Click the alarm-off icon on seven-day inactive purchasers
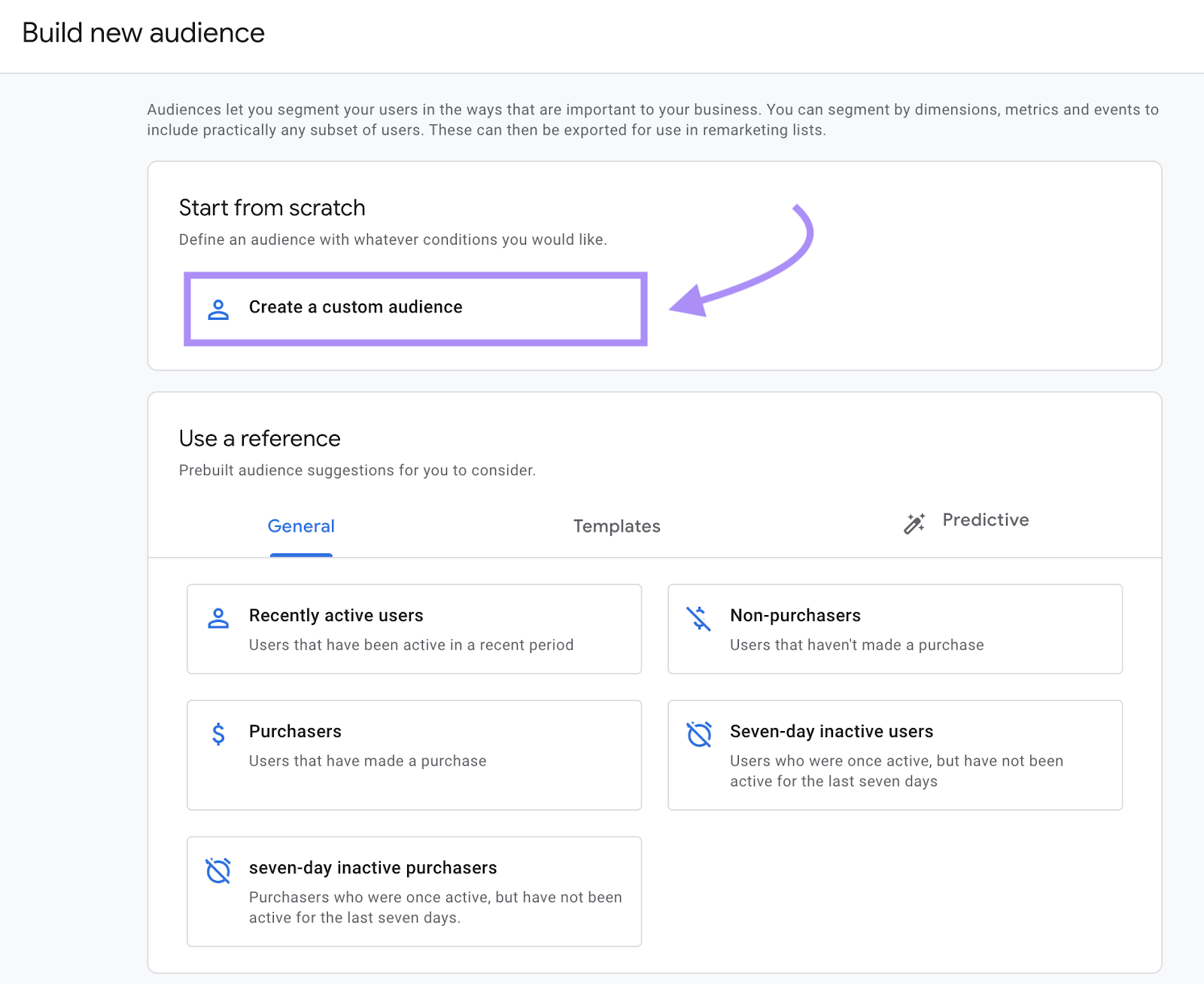 point(218,870)
